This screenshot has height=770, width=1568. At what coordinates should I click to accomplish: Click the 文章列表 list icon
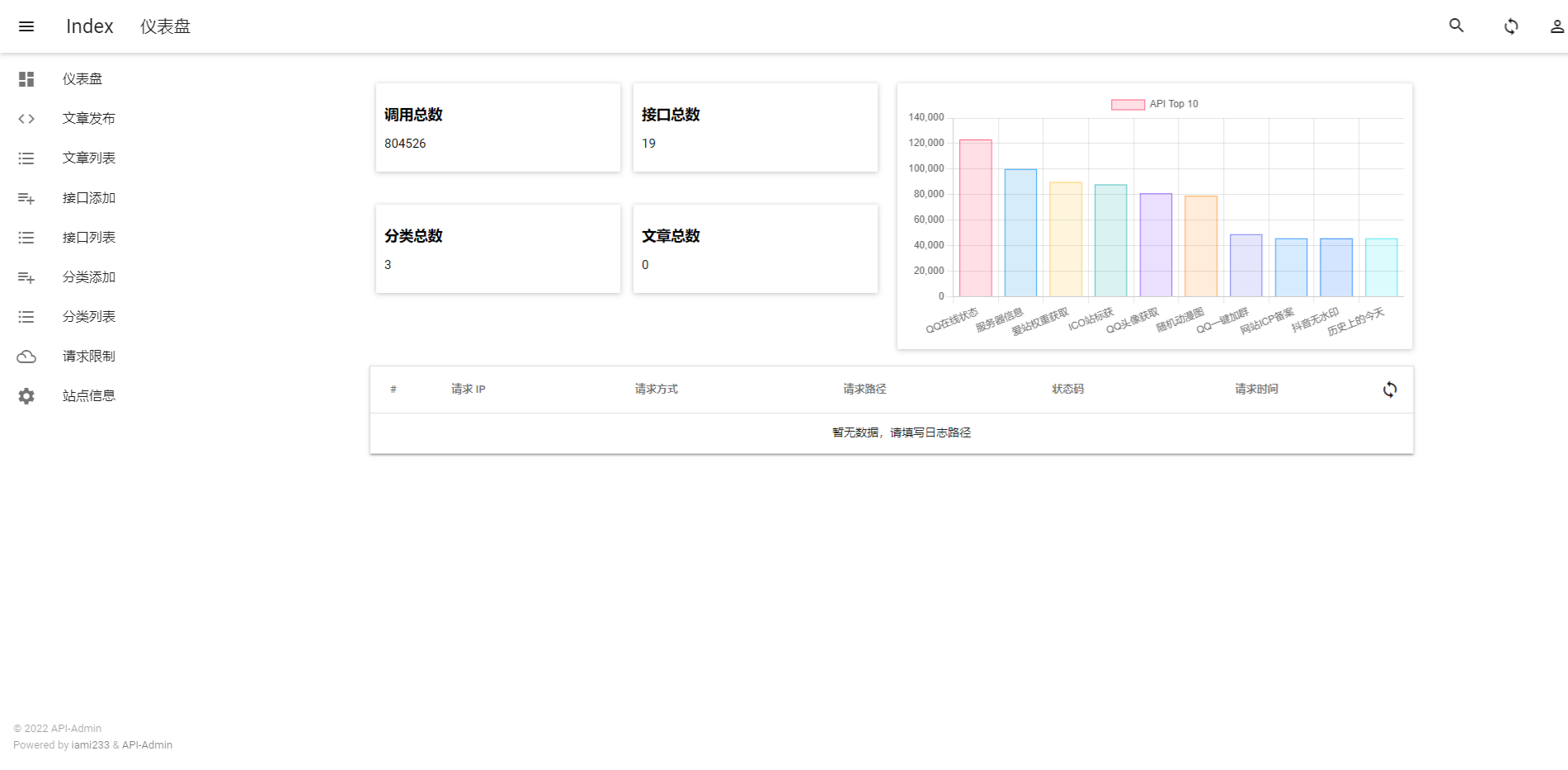26,158
